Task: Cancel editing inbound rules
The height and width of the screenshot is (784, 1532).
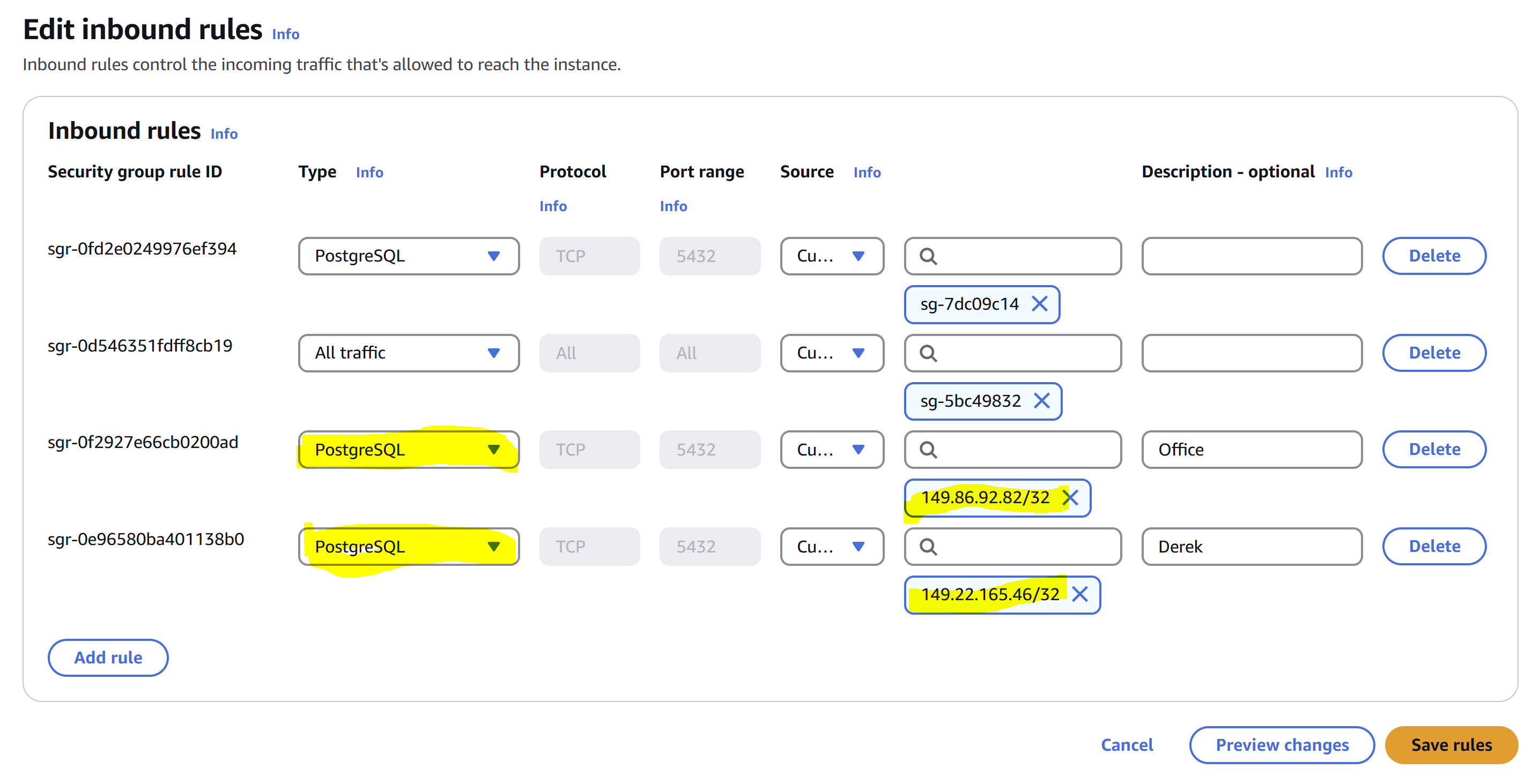Action: click(x=1127, y=745)
